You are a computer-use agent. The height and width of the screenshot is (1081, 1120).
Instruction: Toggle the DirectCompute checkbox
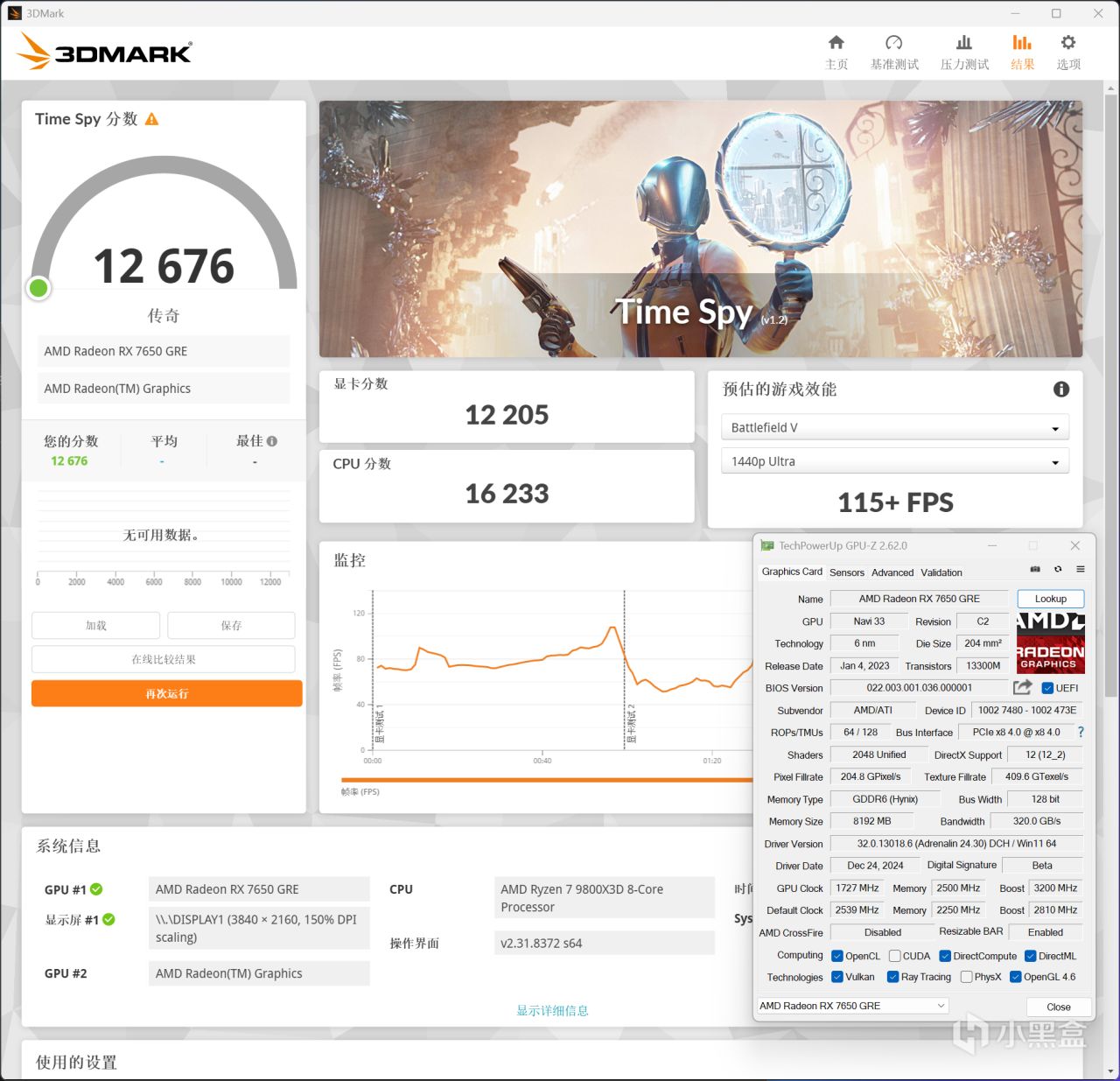point(945,956)
